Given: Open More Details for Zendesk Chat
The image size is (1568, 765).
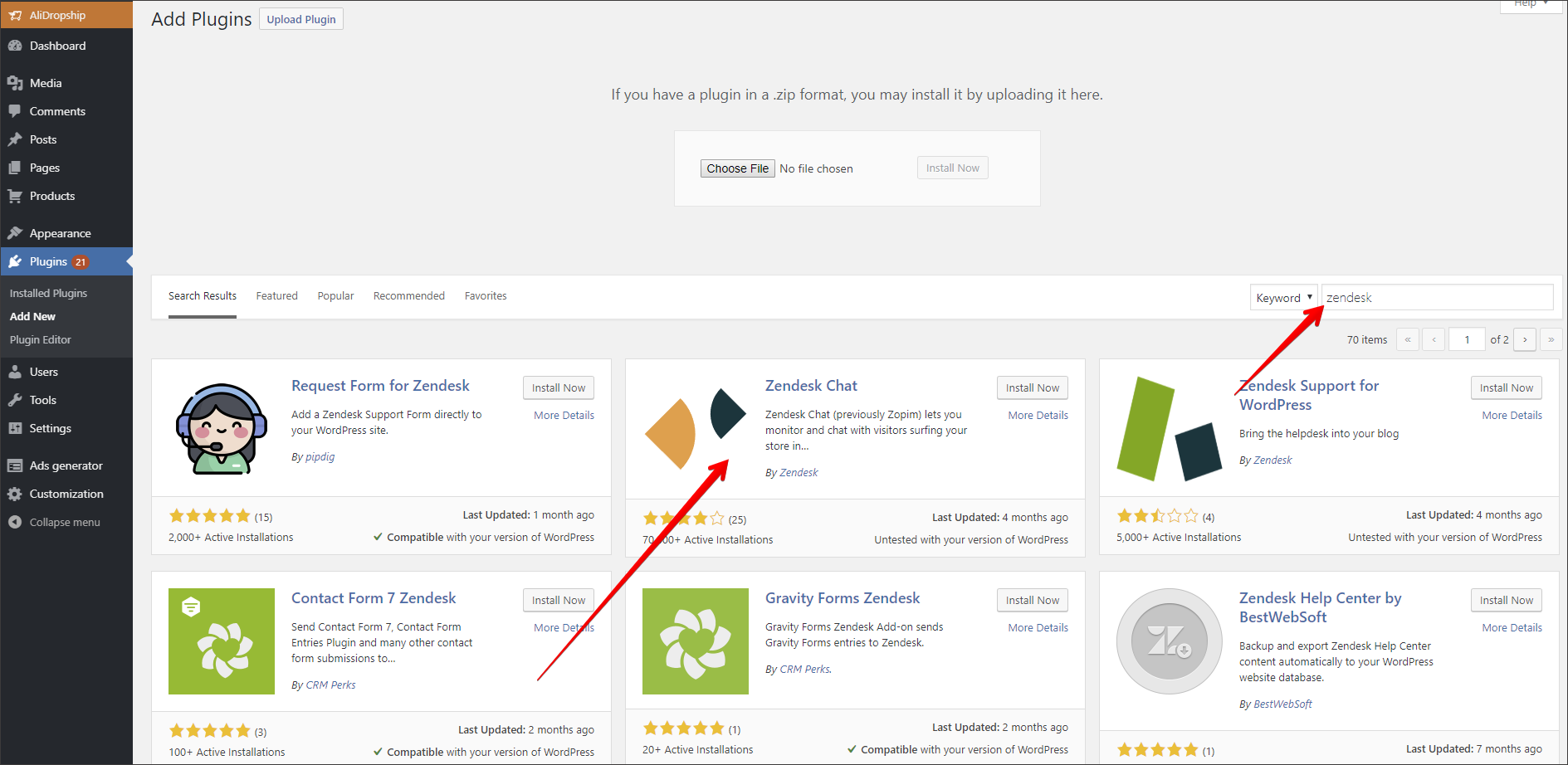Looking at the screenshot, I should point(1038,415).
